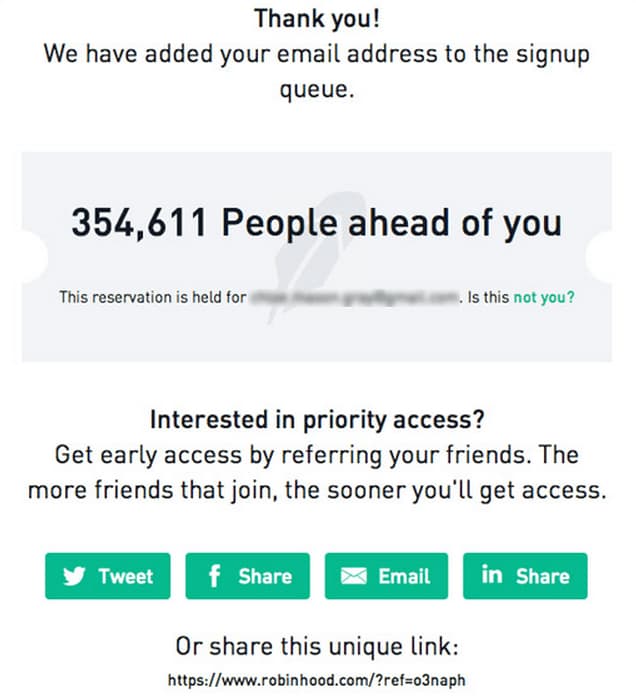
Task: Click the Facebook f logo icon
Action: tap(214, 576)
